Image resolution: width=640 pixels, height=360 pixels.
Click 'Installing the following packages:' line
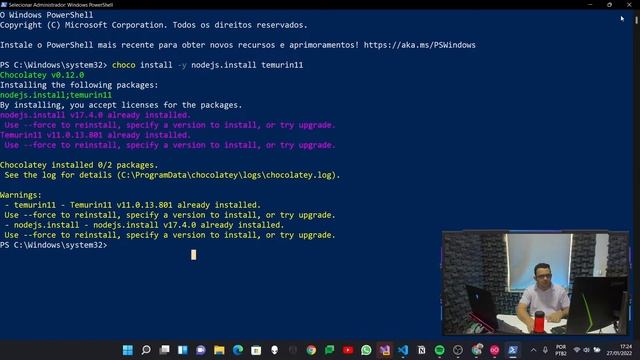79,85
